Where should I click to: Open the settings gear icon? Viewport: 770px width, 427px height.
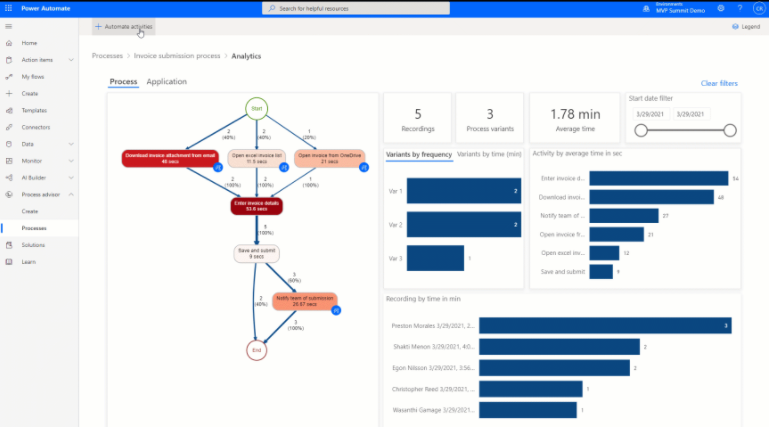(x=720, y=8)
